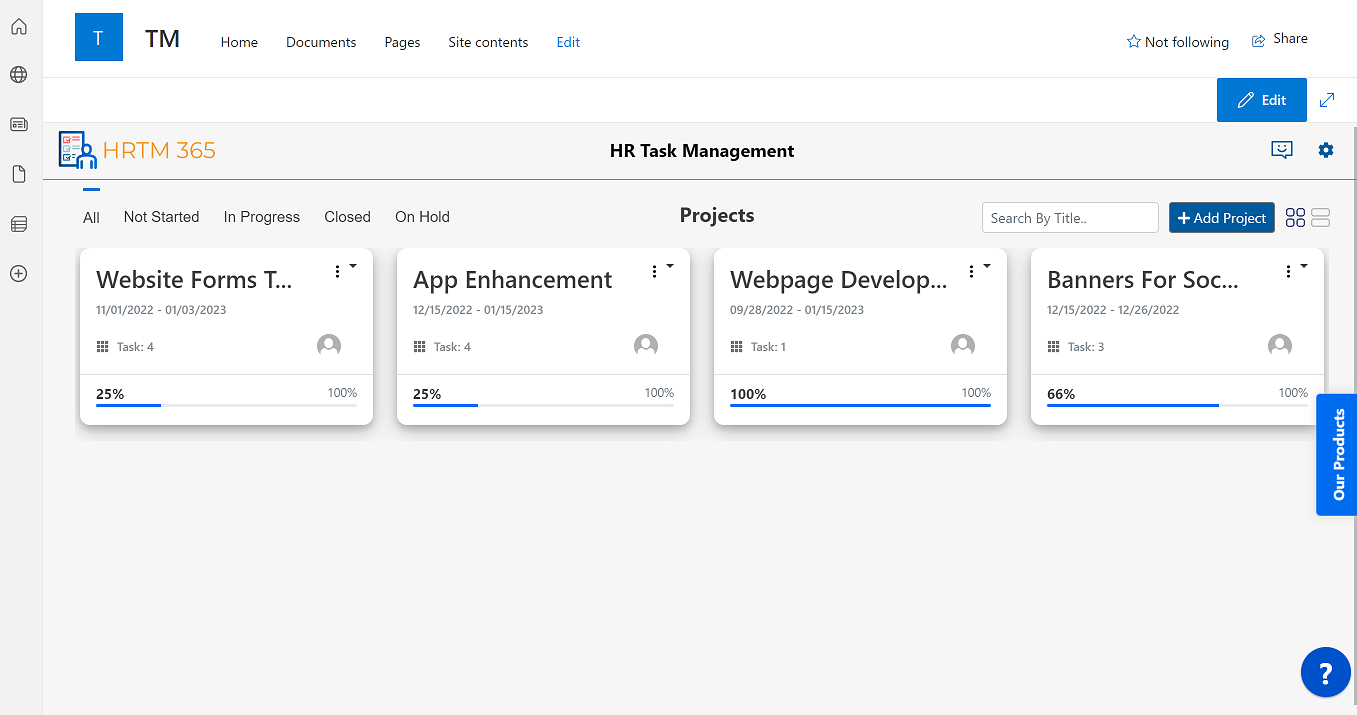The image size is (1357, 715).
Task: Open the feedback smiley icon
Action: (1282, 149)
